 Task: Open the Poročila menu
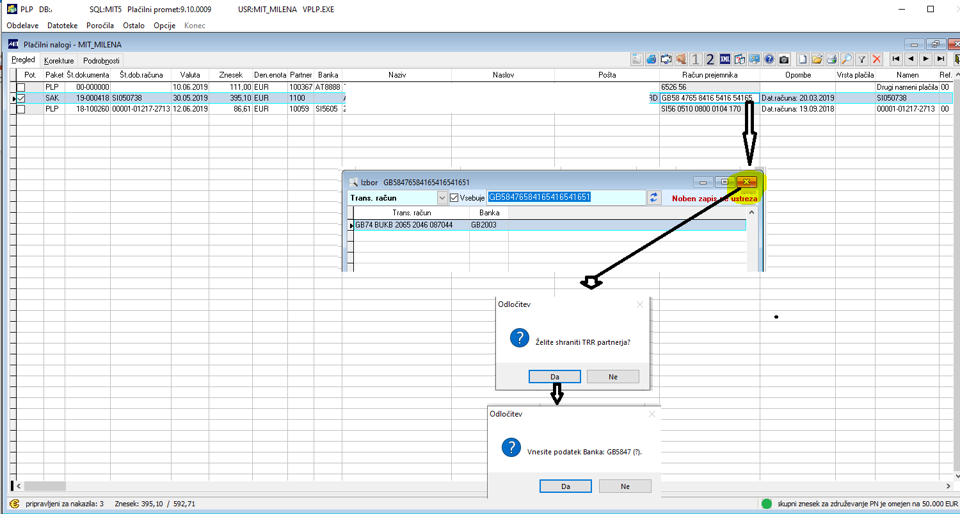click(100, 26)
